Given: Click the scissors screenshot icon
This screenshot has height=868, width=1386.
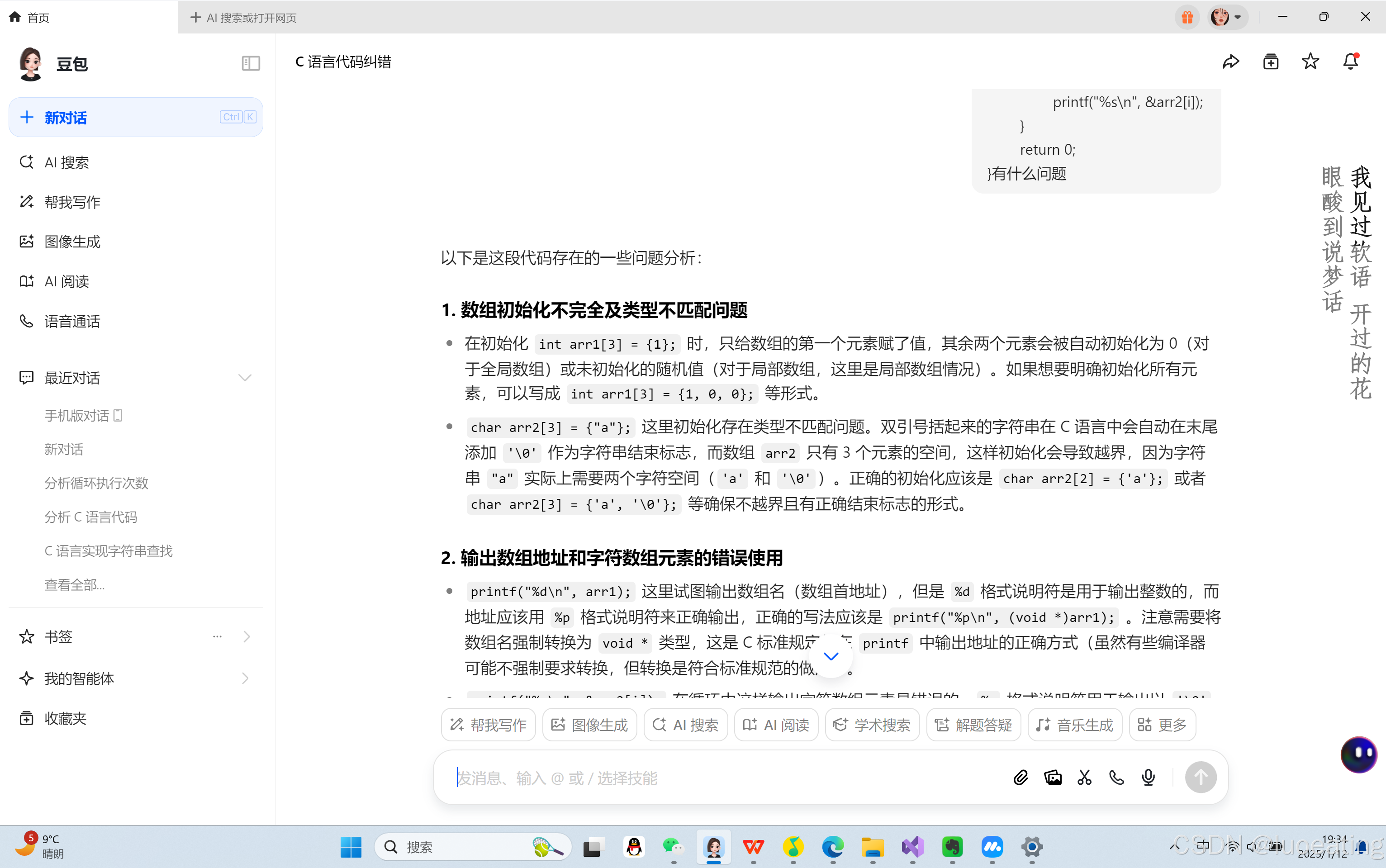Looking at the screenshot, I should tap(1084, 778).
